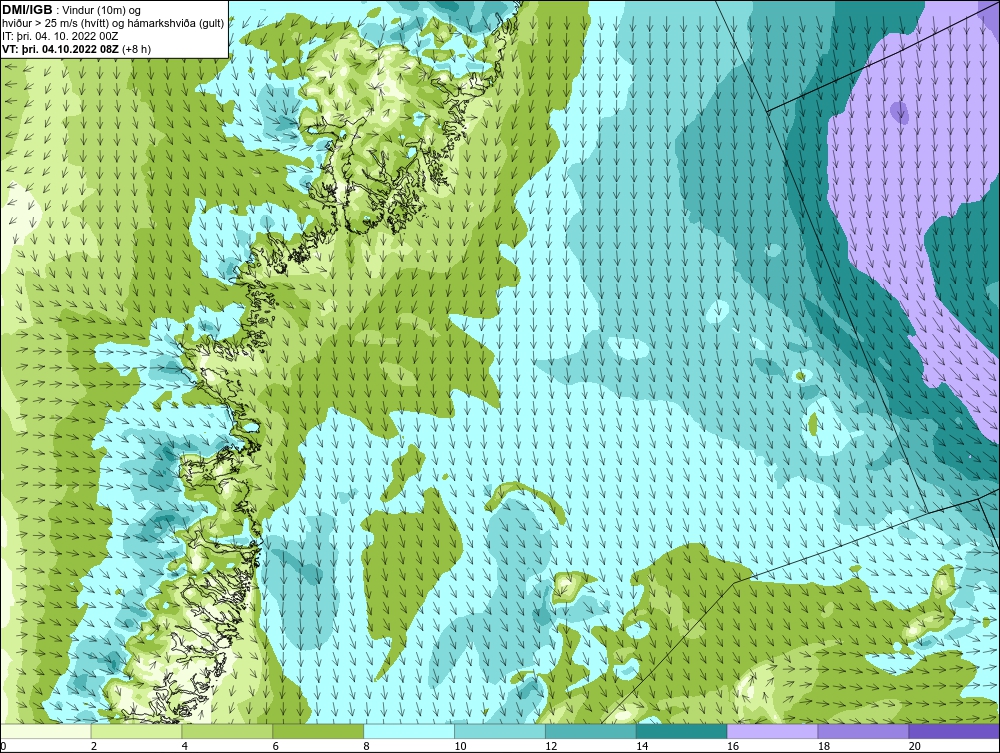
Task: Click the scale label '16'
Action: tap(733, 746)
